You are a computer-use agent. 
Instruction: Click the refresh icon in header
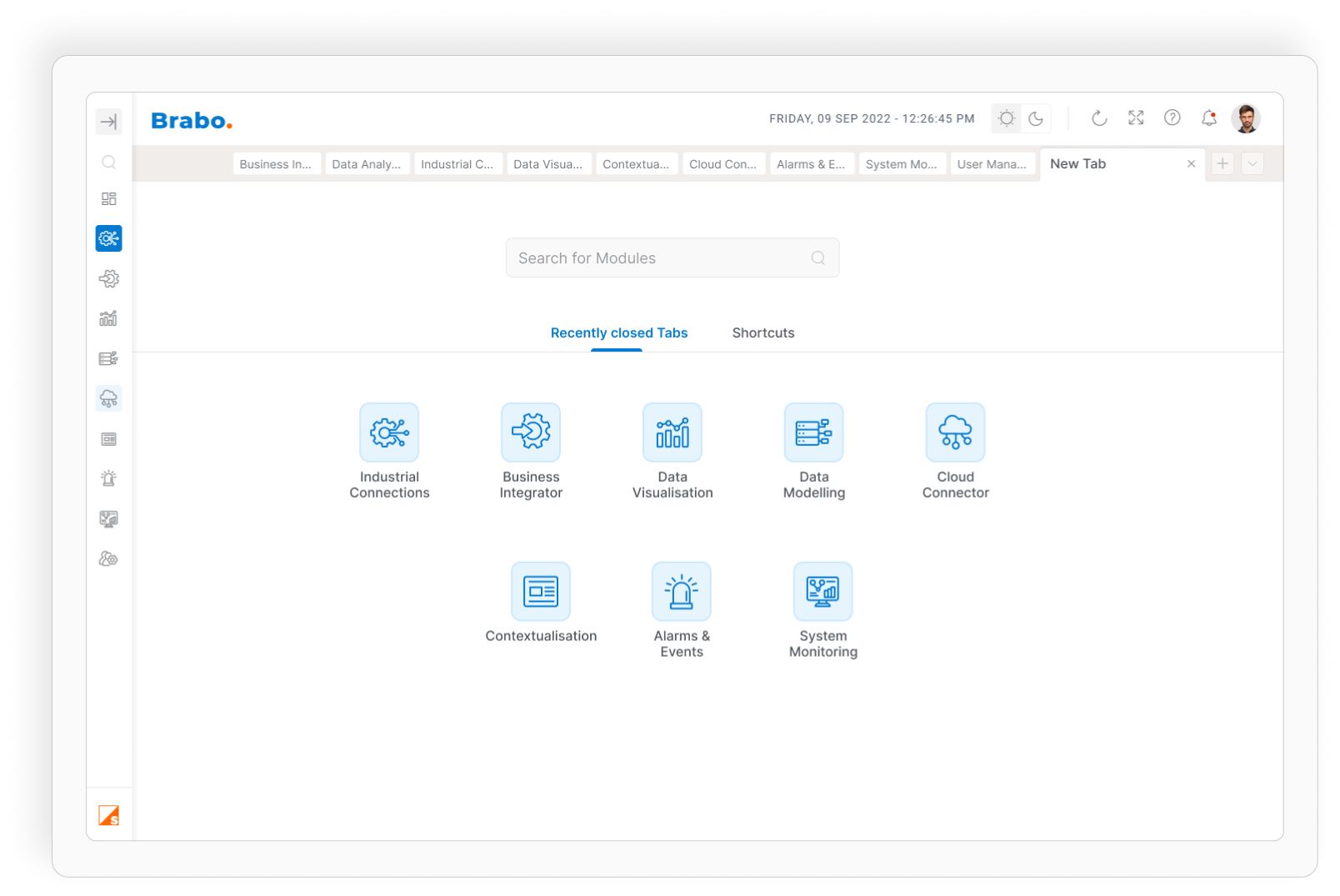(x=1099, y=118)
